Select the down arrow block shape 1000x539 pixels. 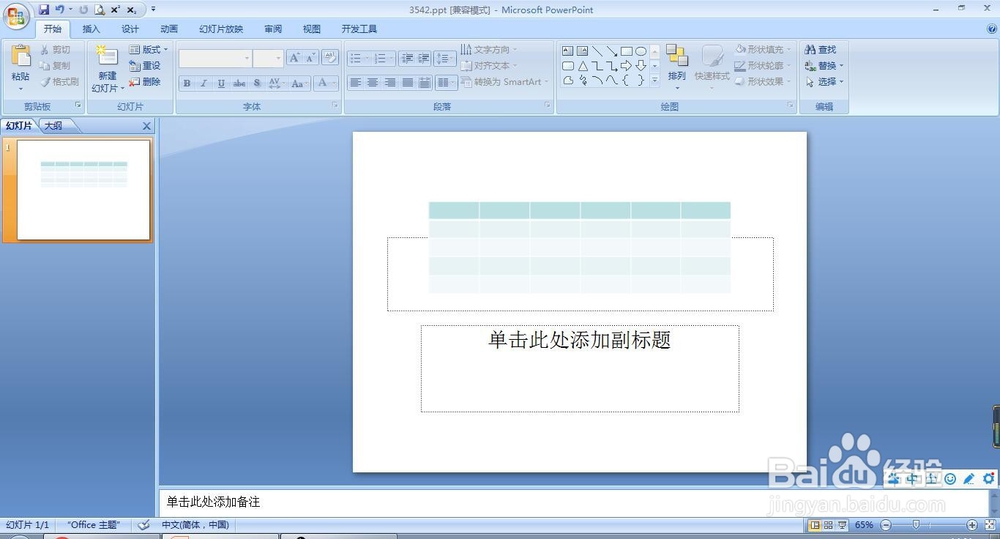click(641, 66)
